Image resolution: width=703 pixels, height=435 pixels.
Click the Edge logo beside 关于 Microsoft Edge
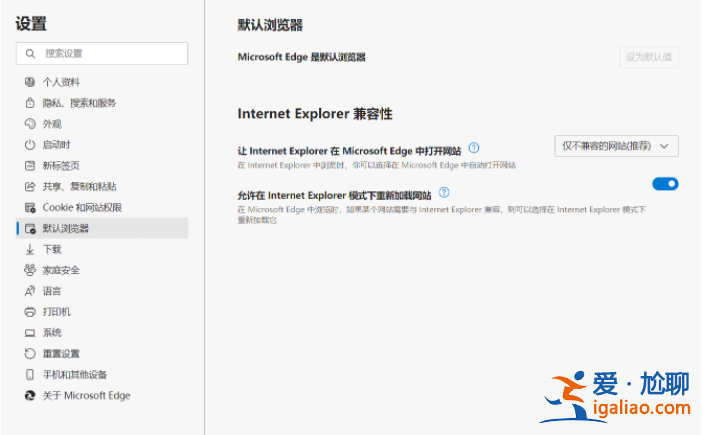tap(30, 396)
